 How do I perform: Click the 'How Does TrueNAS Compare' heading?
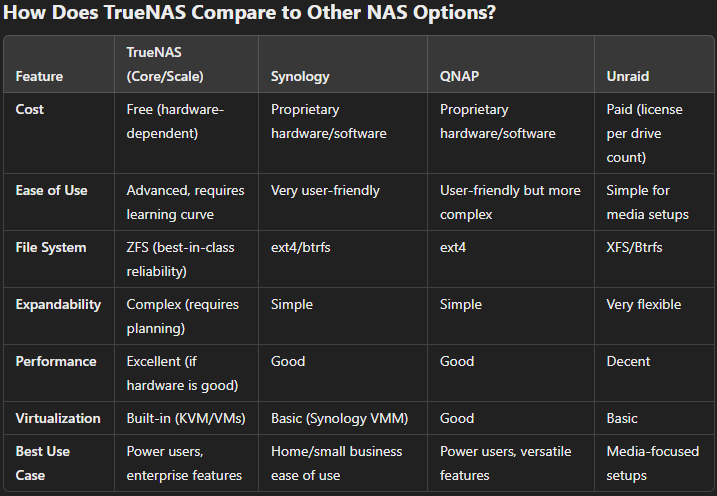256,14
